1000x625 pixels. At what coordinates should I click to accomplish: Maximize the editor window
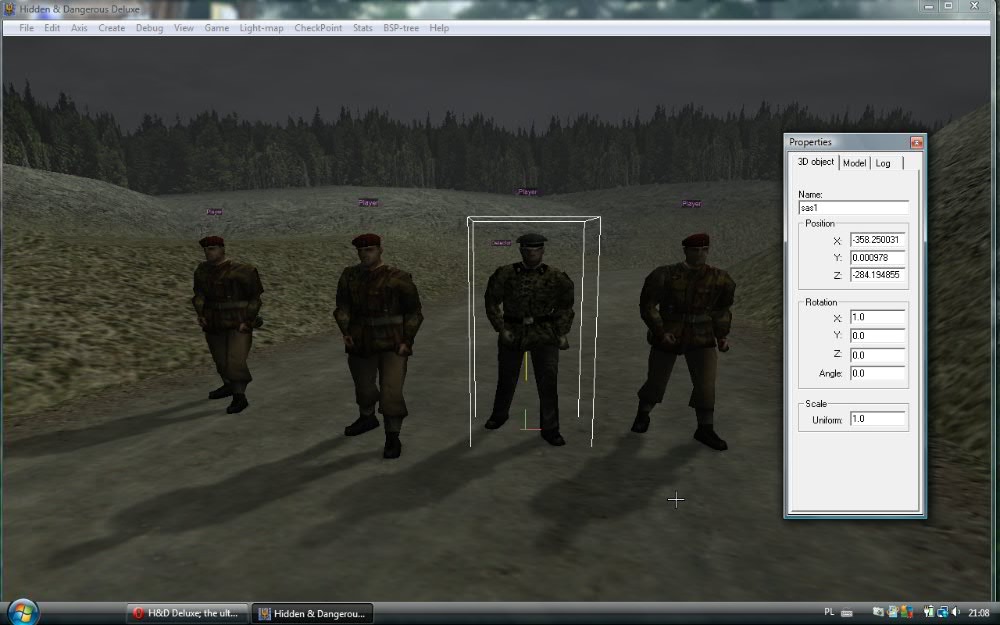coord(949,6)
